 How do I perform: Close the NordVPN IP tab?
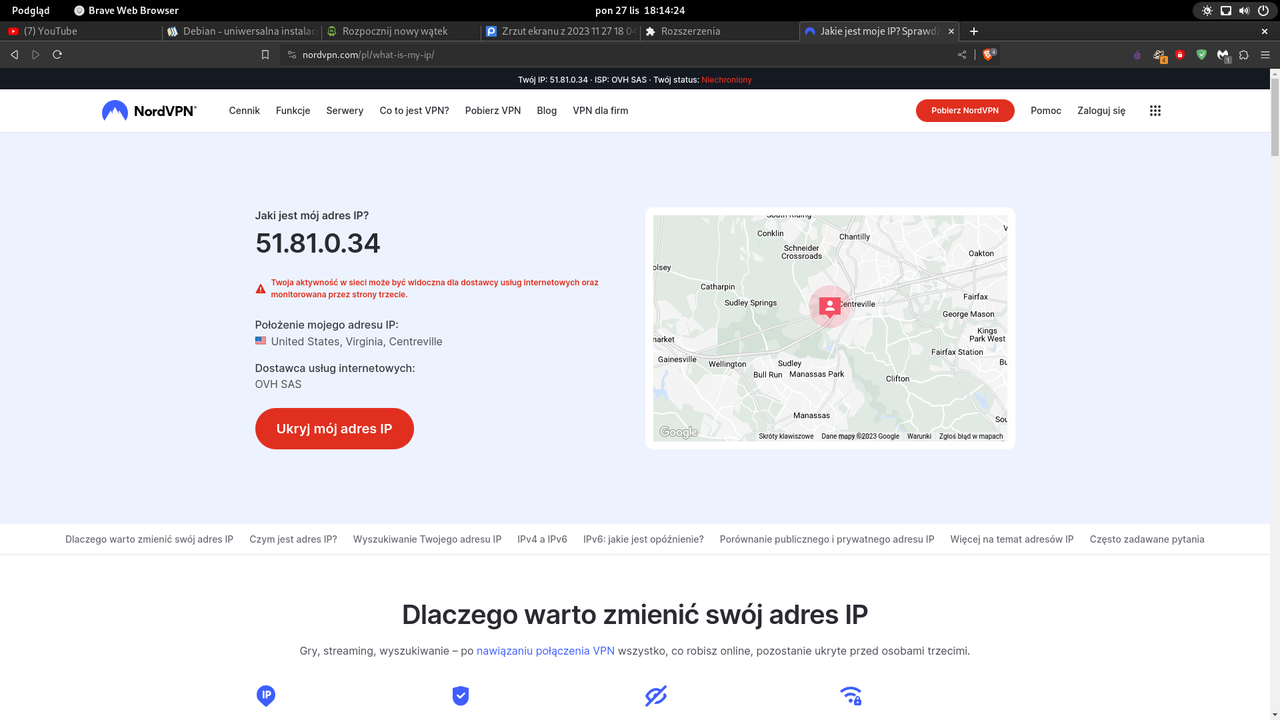950,31
